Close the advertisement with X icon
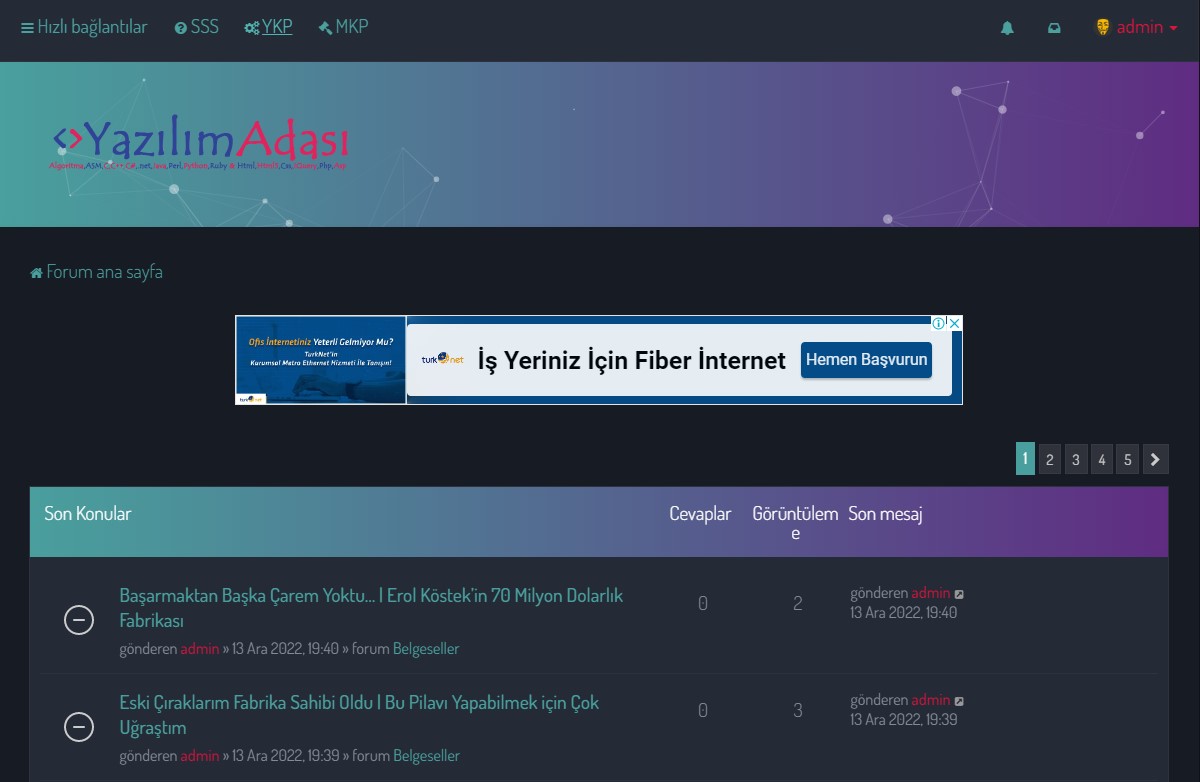Screen dimensions: 1200x782 coord(955,323)
